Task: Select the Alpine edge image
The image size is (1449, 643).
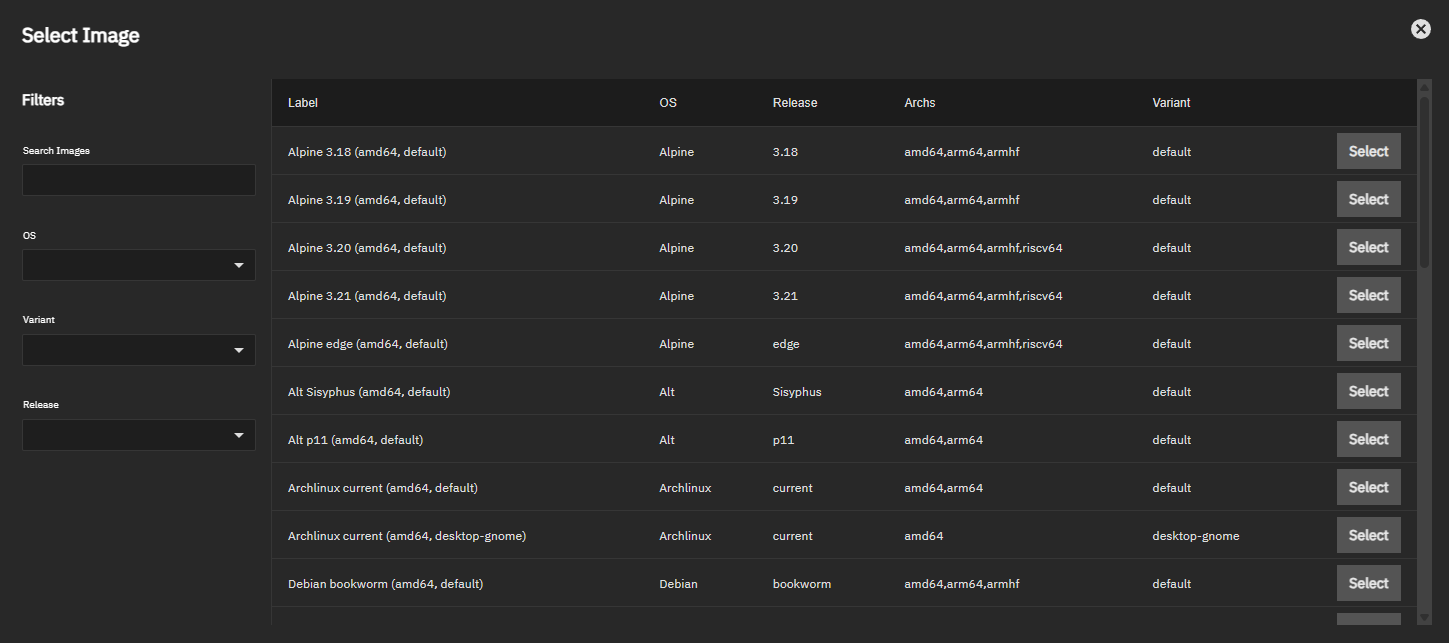Action: click(x=1368, y=344)
